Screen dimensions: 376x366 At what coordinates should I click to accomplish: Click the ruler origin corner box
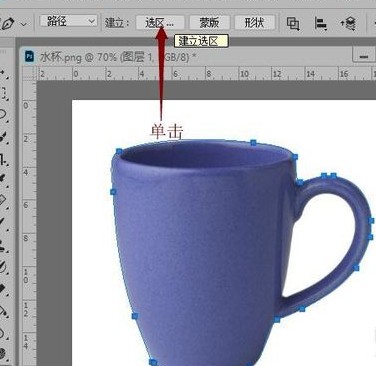[x=29, y=74]
